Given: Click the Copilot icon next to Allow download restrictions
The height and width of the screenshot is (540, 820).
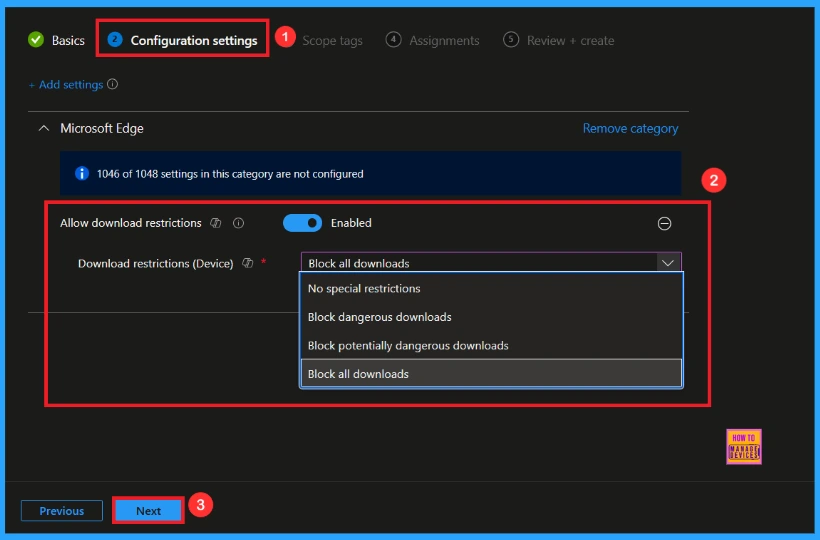Looking at the screenshot, I should (x=215, y=223).
